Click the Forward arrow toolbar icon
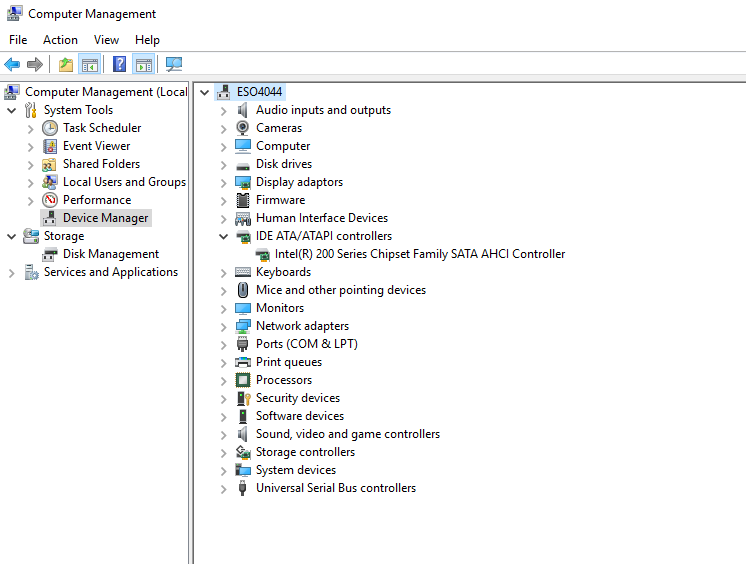The width and height of the screenshot is (746, 564). (x=35, y=64)
